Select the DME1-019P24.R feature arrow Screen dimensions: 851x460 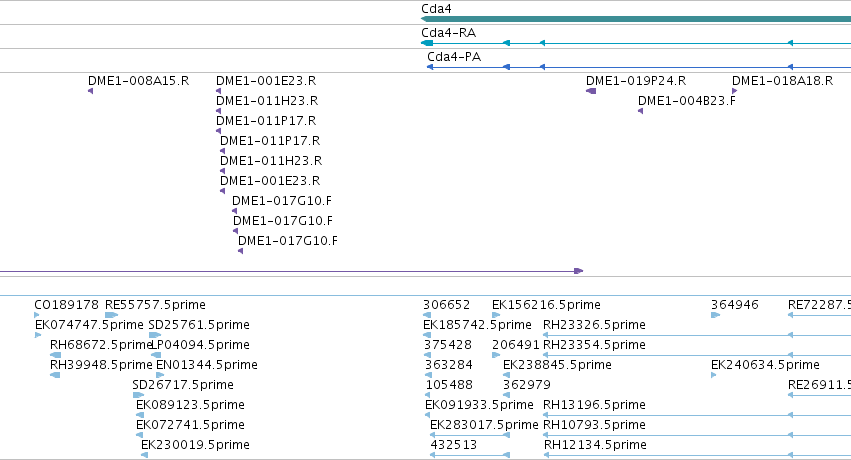(x=591, y=91)
